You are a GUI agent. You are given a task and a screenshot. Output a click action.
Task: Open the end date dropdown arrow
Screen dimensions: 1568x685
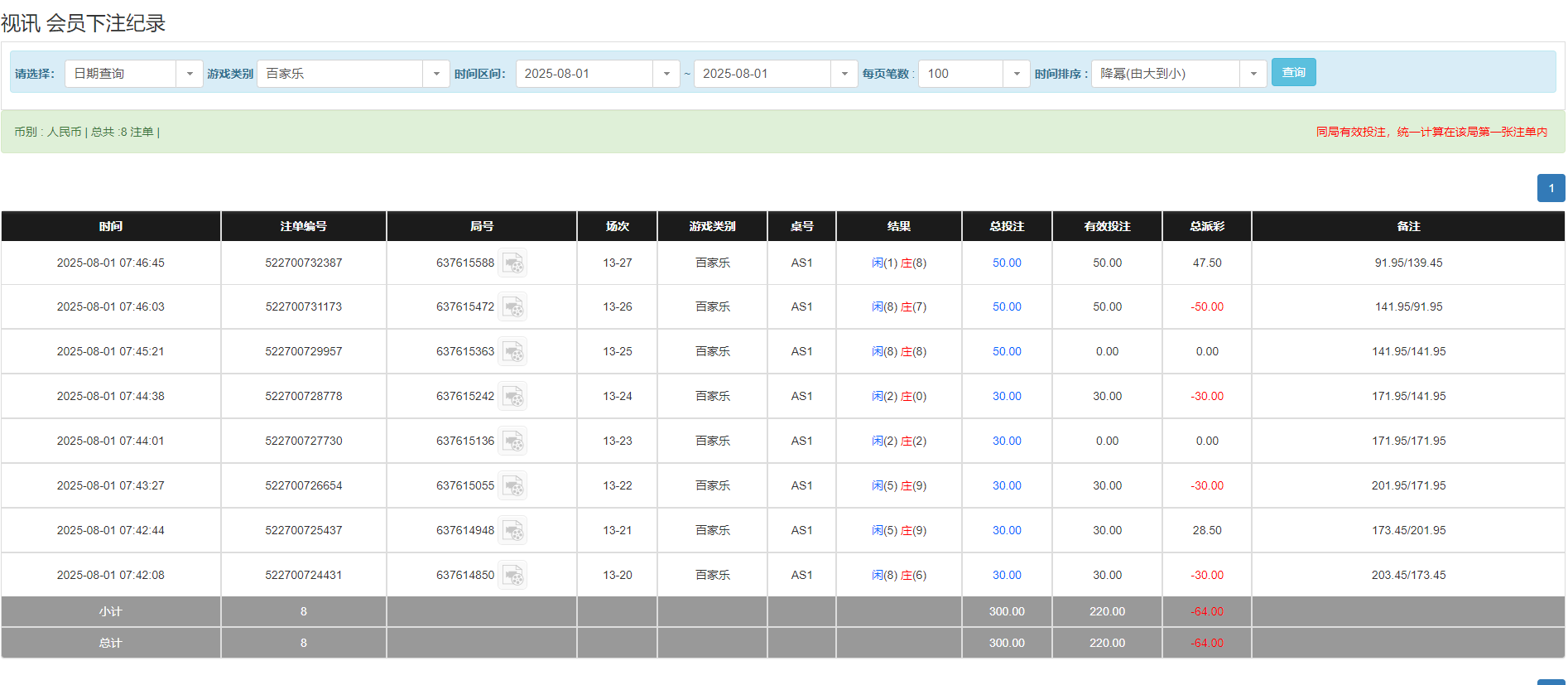tap(844, 74)
